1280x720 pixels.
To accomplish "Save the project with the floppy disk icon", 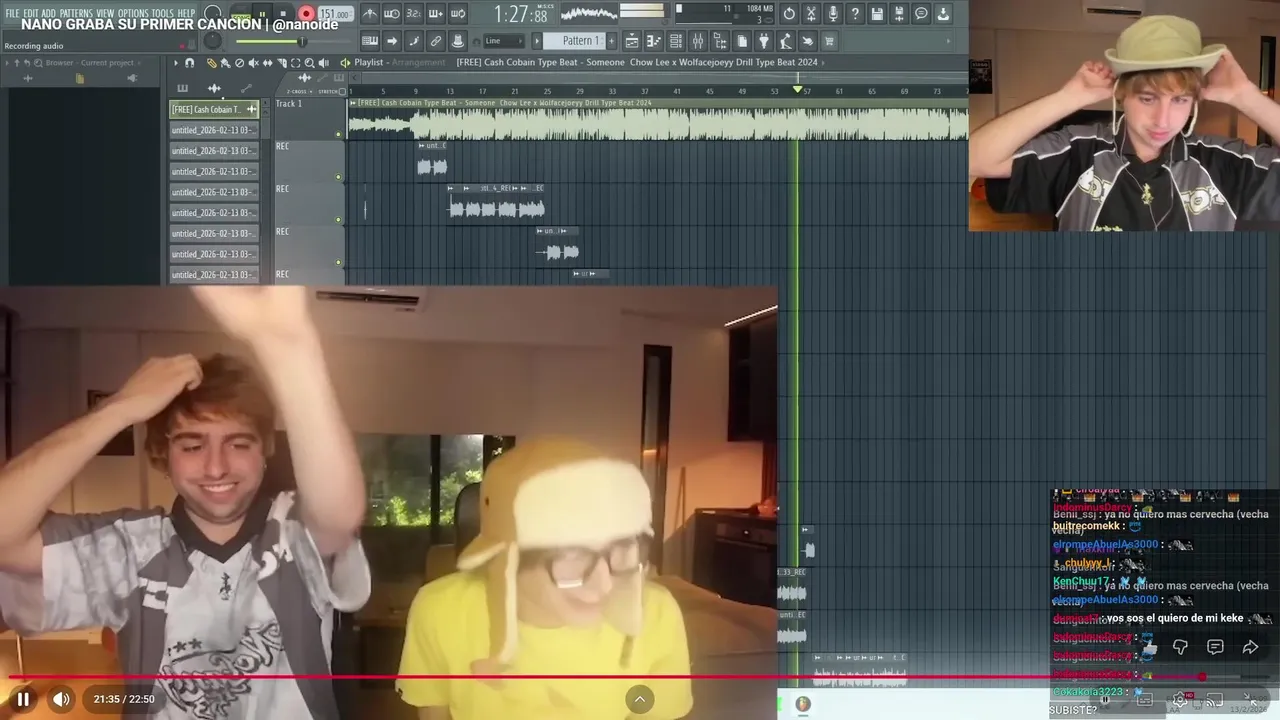I will 877,14.
